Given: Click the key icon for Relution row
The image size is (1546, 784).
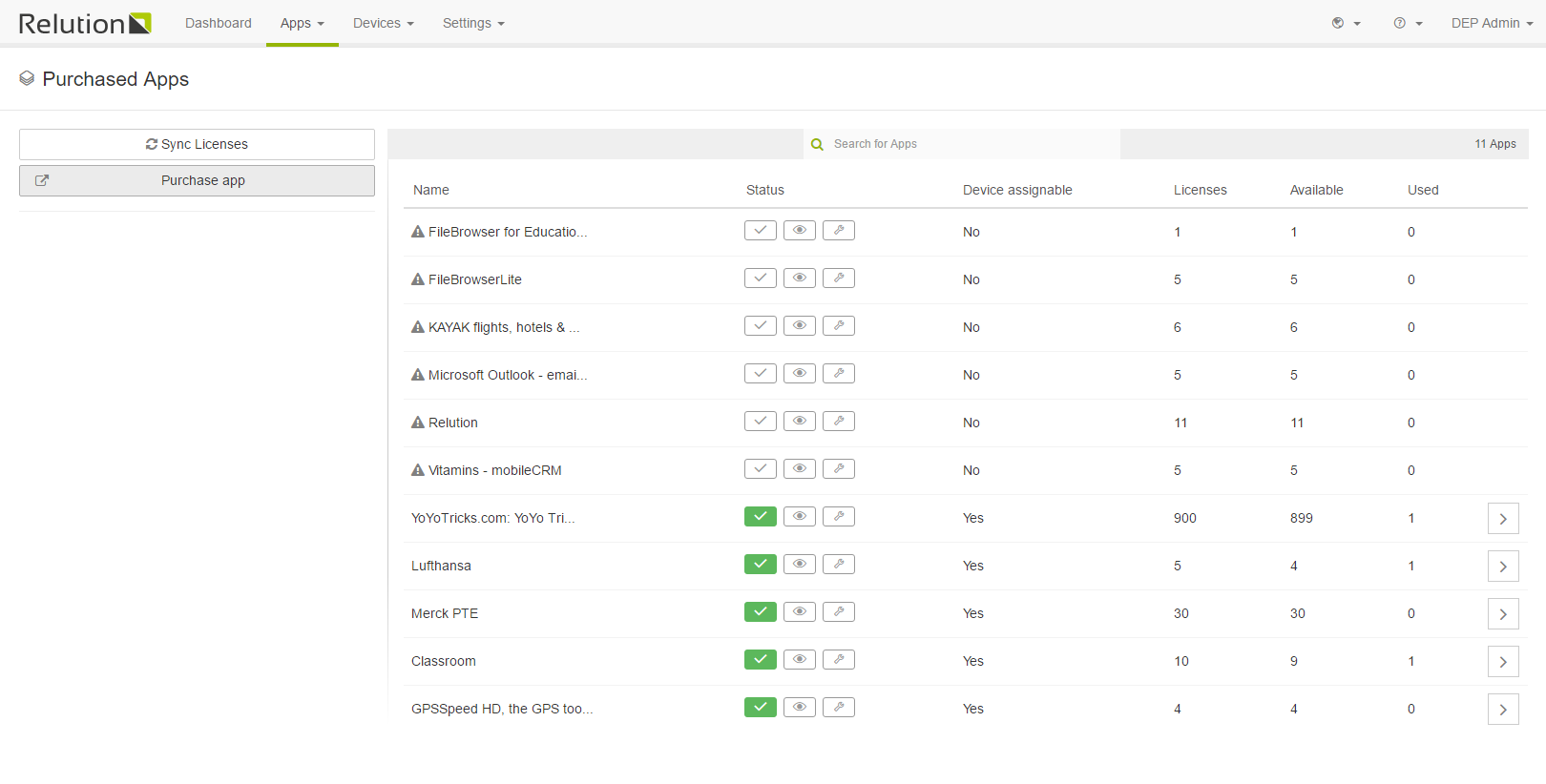Looking at the screenshot, I should (x=839, y=421).
